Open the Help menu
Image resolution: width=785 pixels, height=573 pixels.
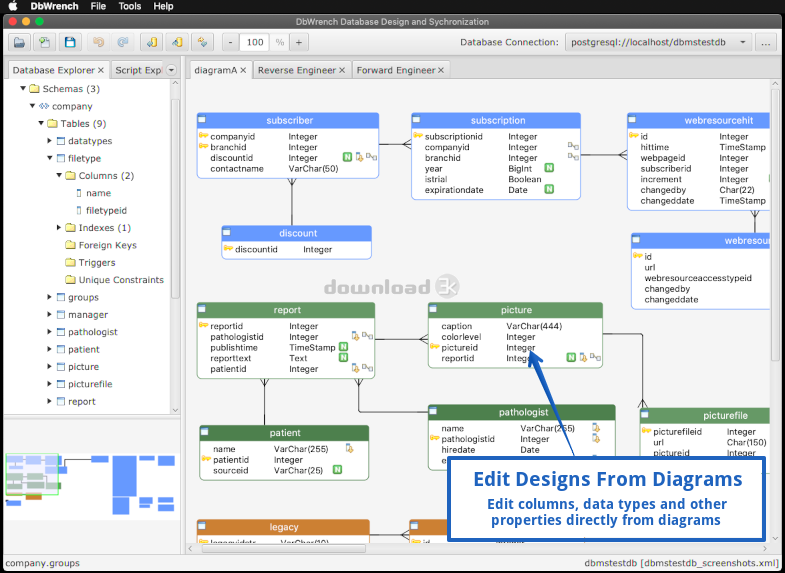pyautogui.click(x=163, y=7)
